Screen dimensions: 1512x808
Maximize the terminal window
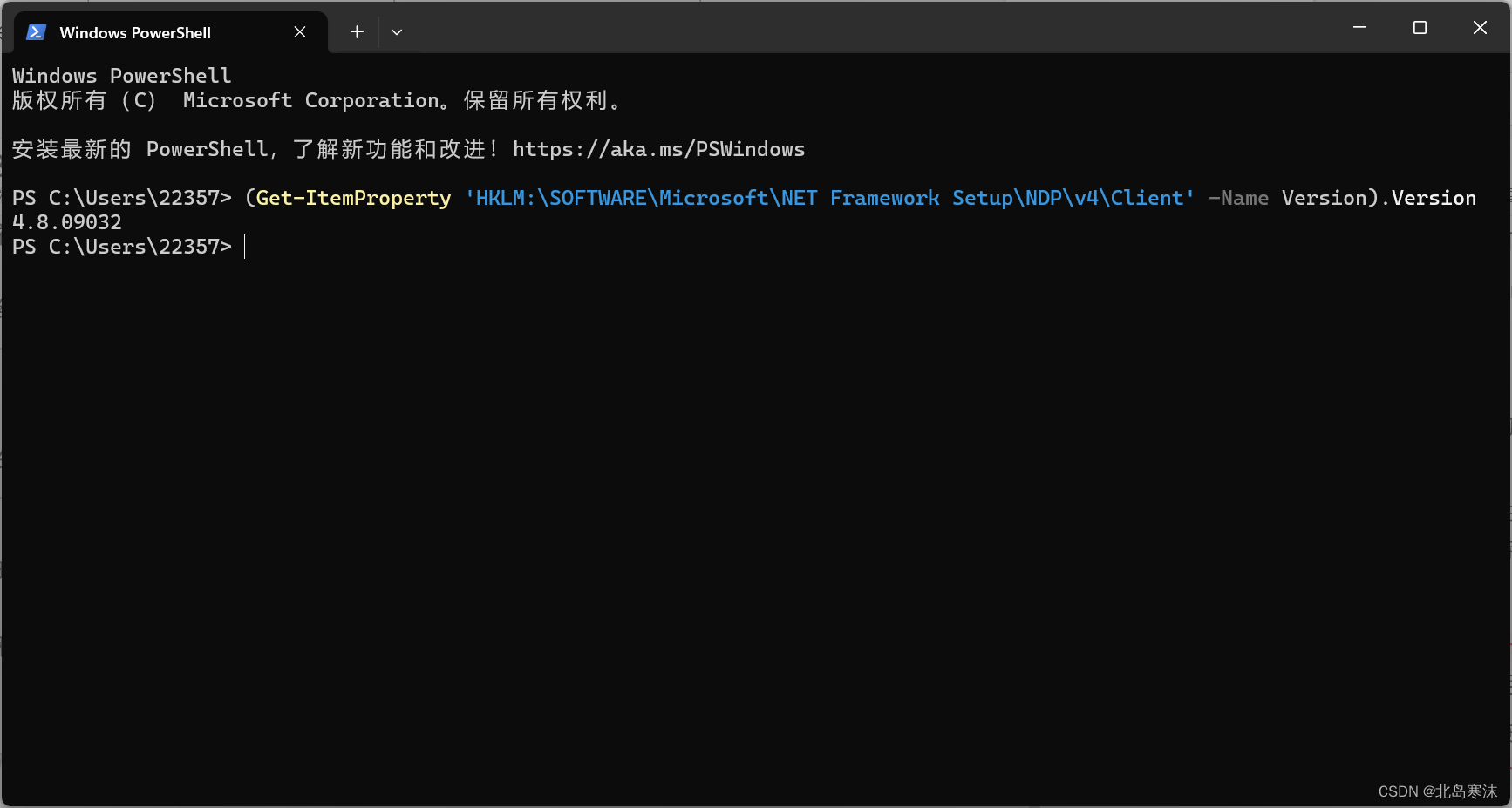pos(1420,28)
